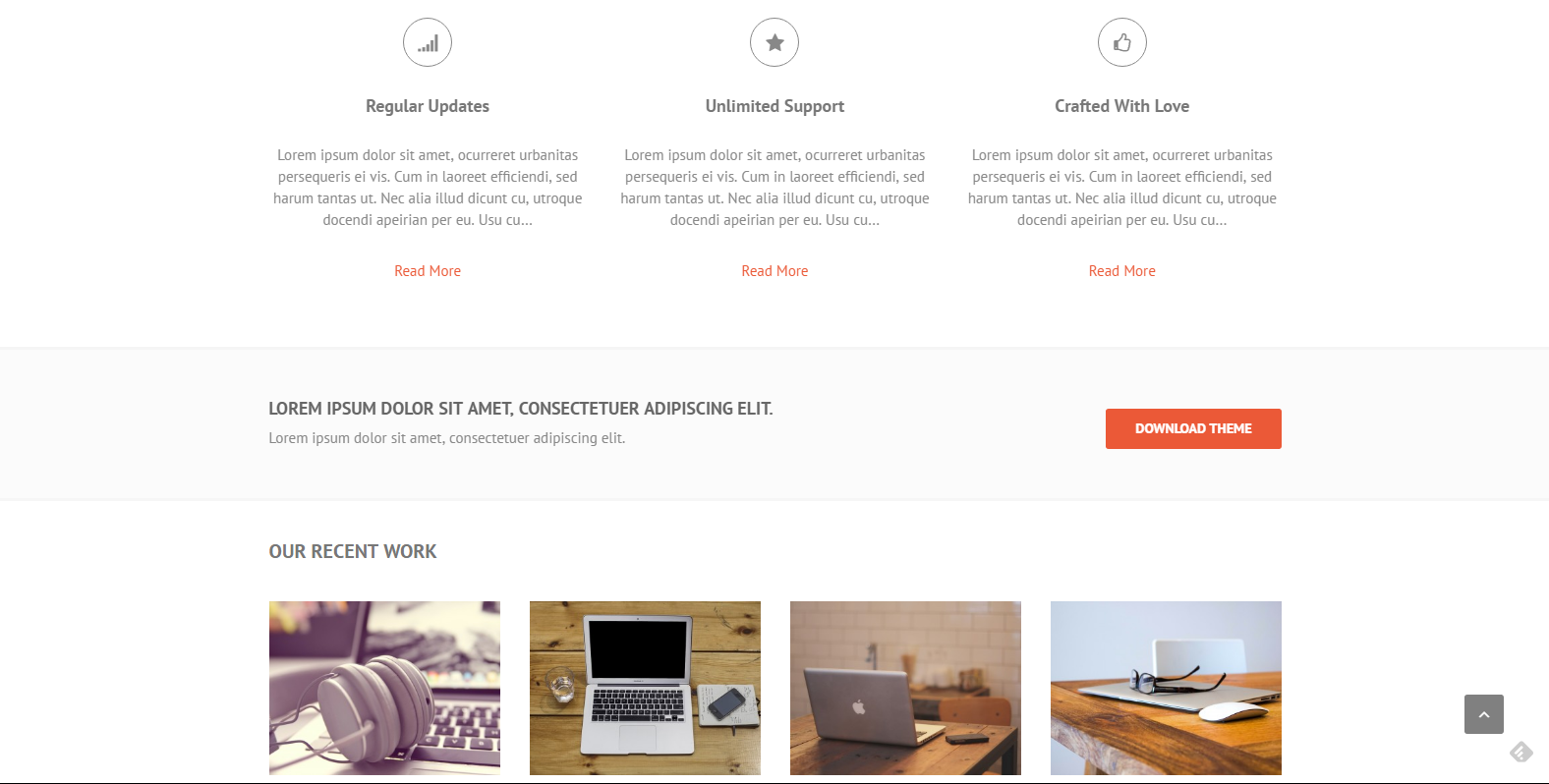Open the Crafted With Love heading
1549x784 pixels.
pyautogui.click(x=1122, y=106)
